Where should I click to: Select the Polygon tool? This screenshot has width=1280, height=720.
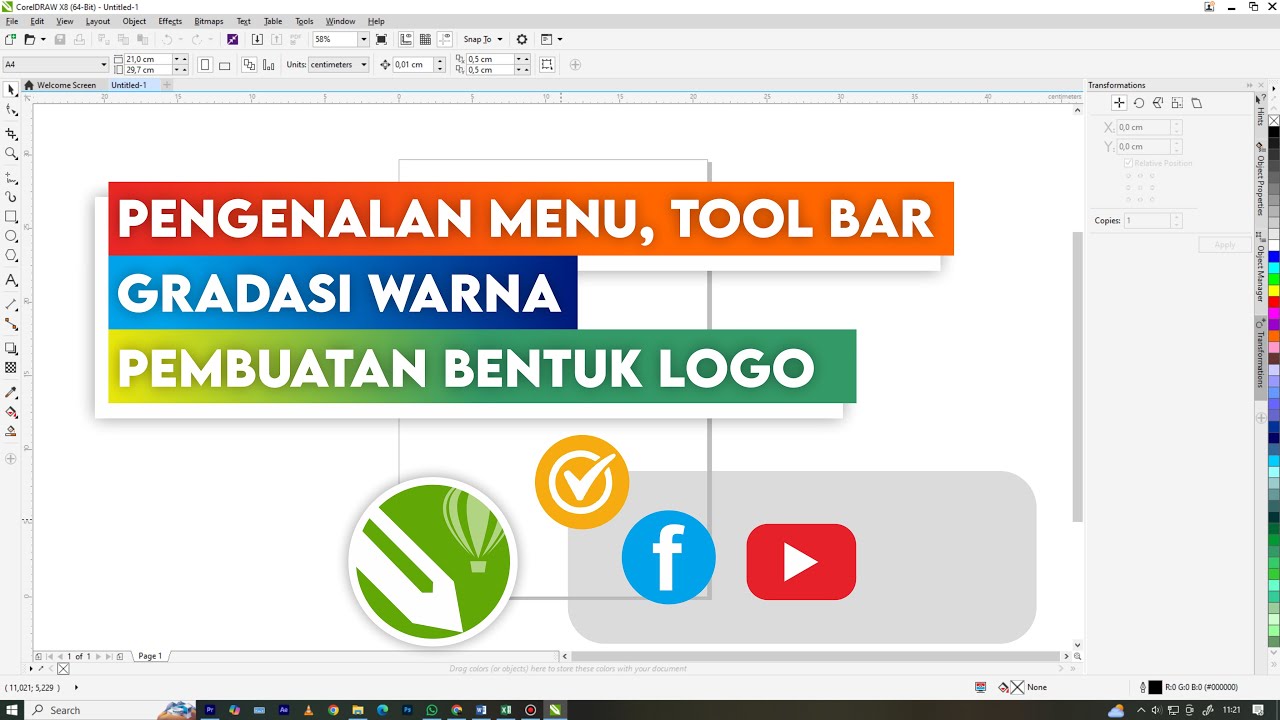(11, 256)
